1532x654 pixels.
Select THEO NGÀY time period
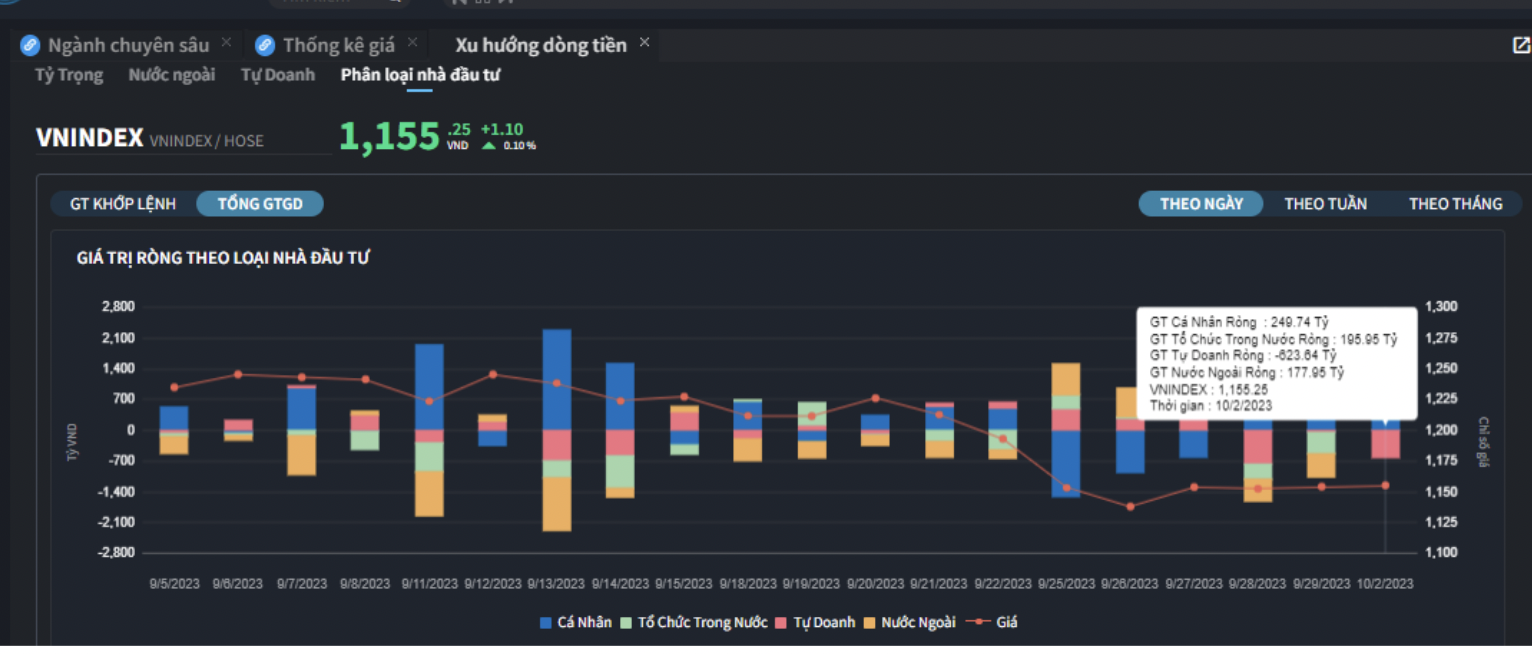pyautogui.click(x=1201, y=204)
